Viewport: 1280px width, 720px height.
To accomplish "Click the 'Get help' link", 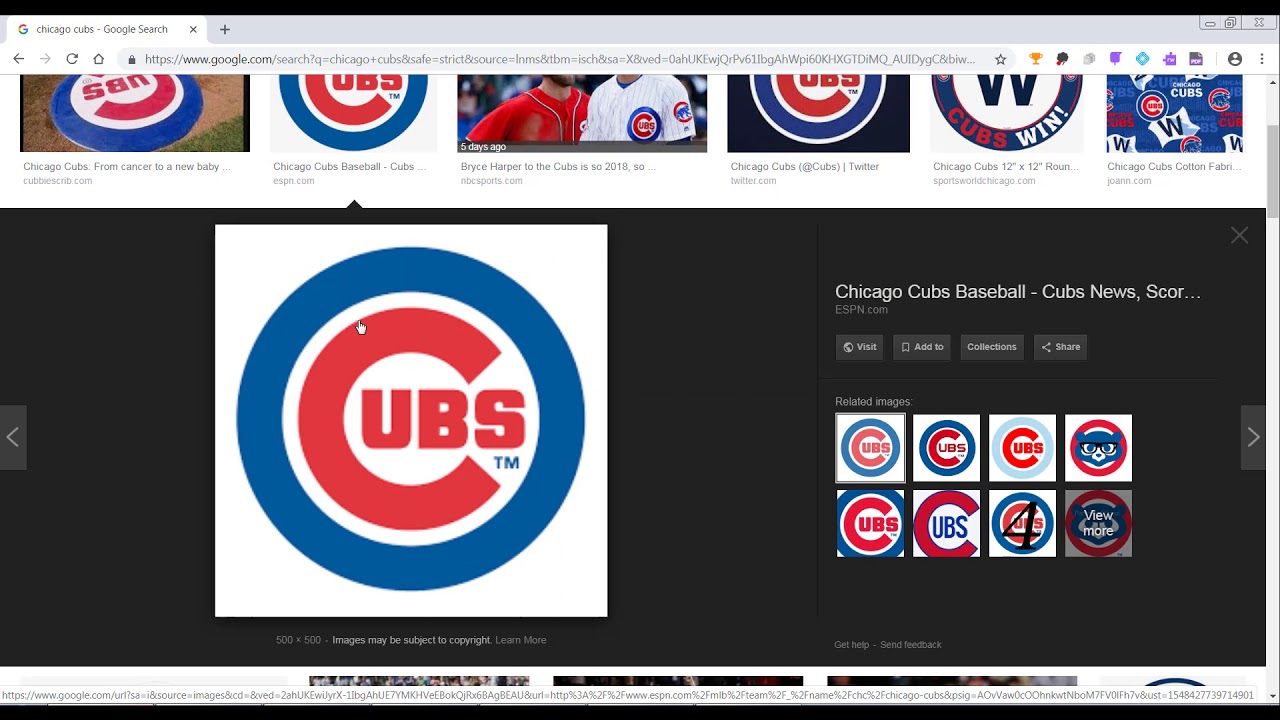I will [852, 645].
